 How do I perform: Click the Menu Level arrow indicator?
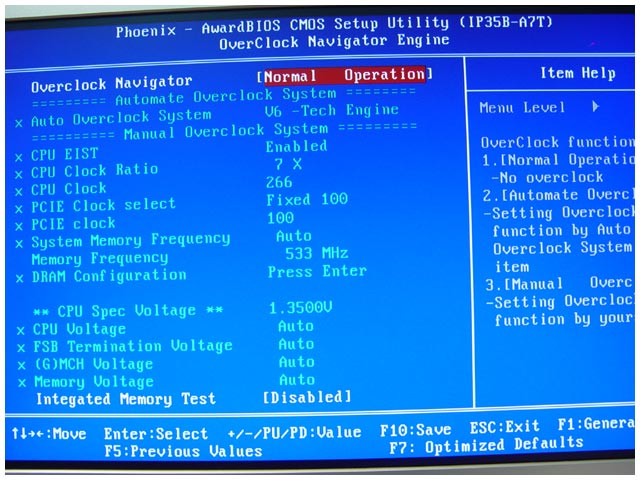[x=596, y=107]
